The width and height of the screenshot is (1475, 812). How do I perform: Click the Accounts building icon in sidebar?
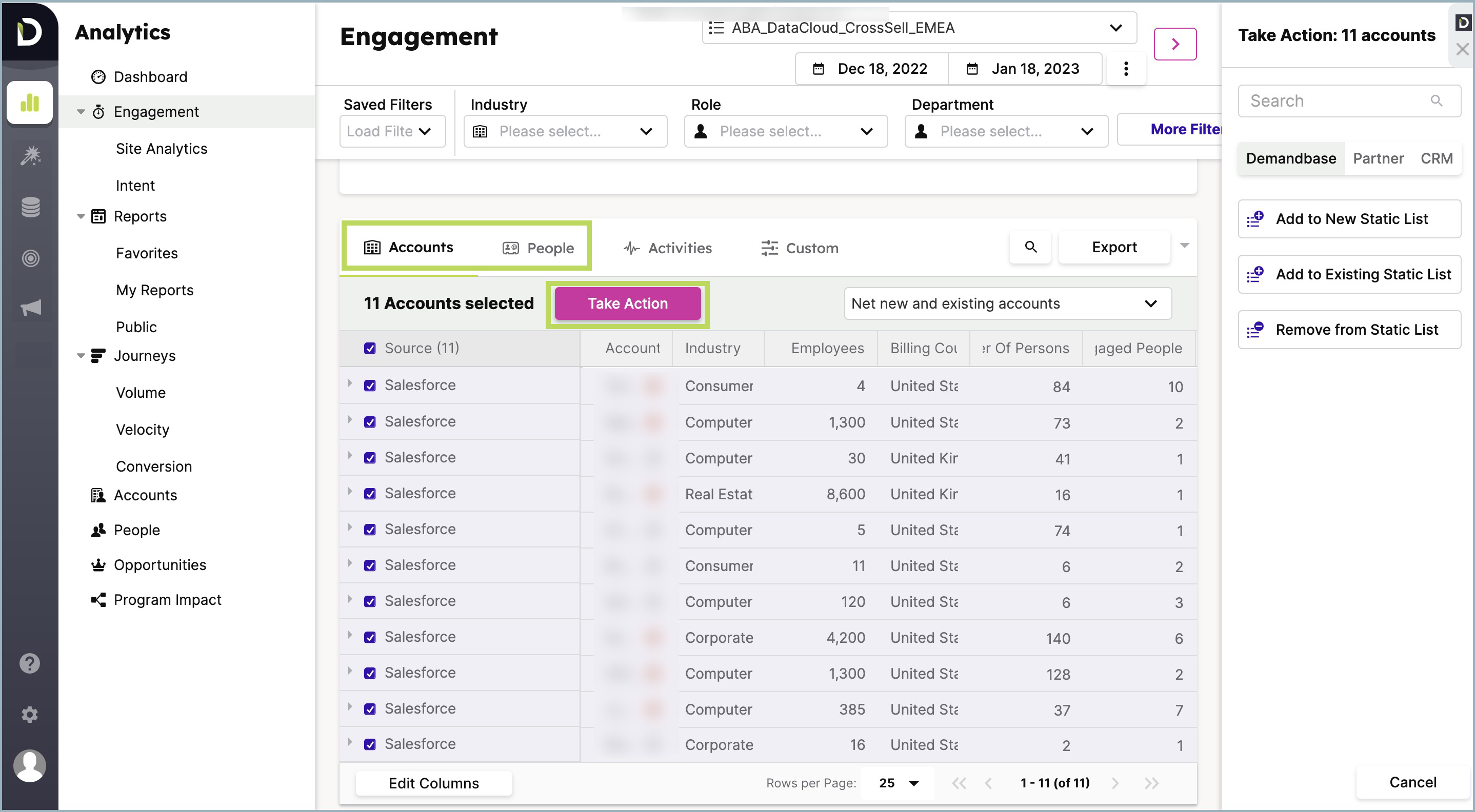point(98,495)
